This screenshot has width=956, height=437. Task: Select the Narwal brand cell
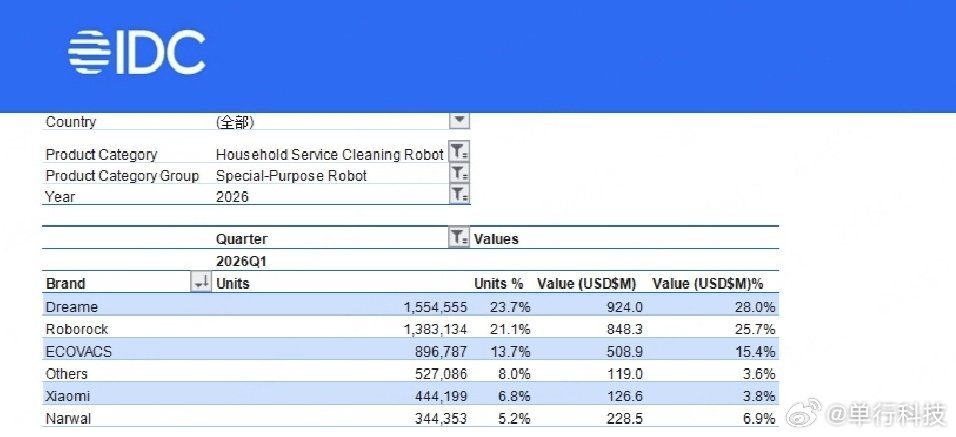point(68,419)
